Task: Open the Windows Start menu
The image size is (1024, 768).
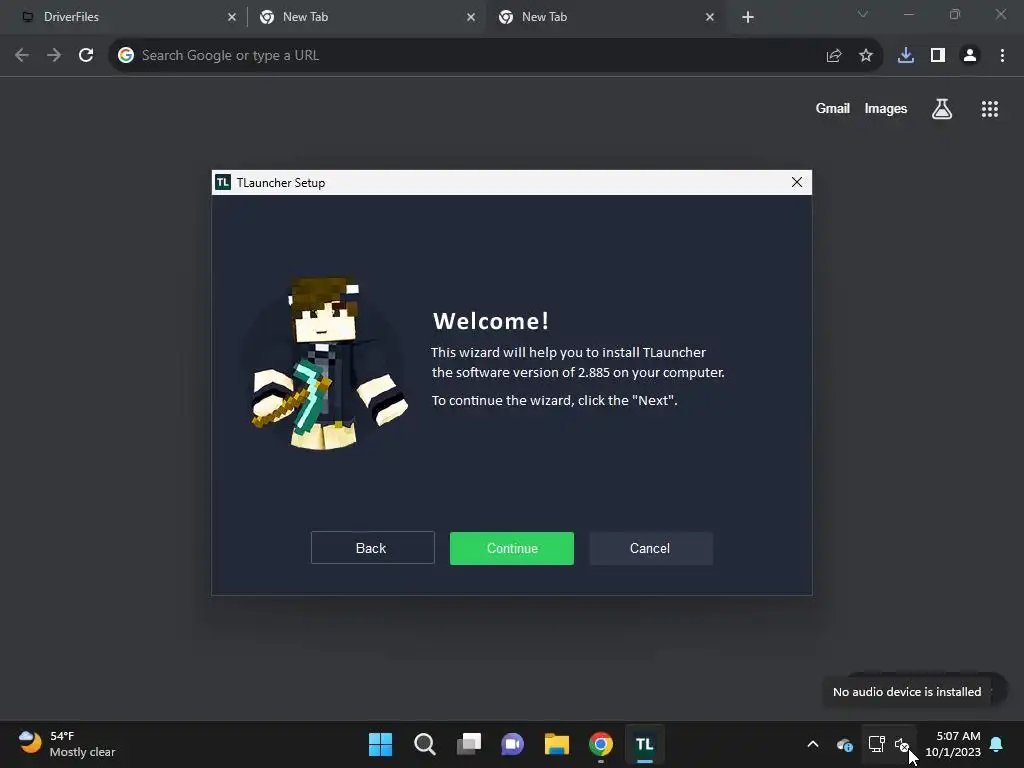Action: (380, 744)
